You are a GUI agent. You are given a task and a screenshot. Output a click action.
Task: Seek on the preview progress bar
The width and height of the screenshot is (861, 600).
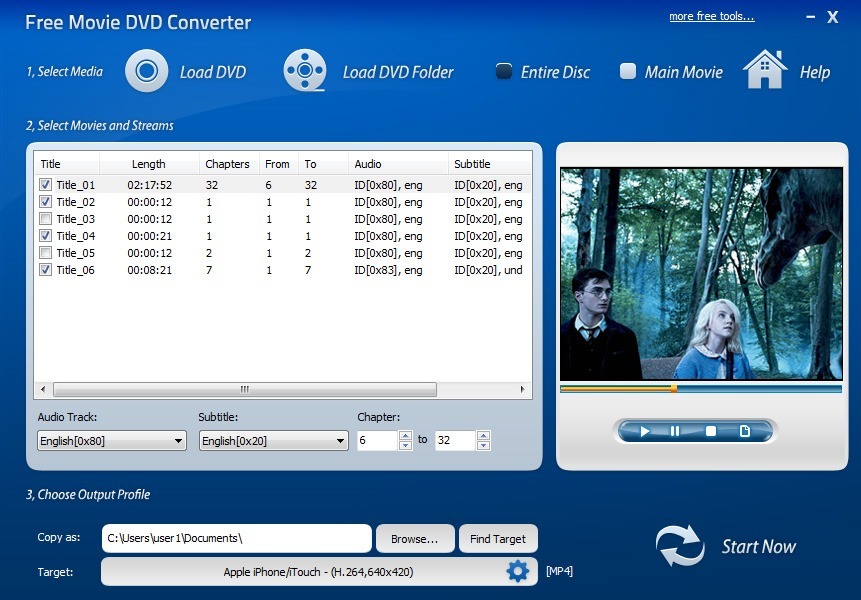tap(701, 389)
